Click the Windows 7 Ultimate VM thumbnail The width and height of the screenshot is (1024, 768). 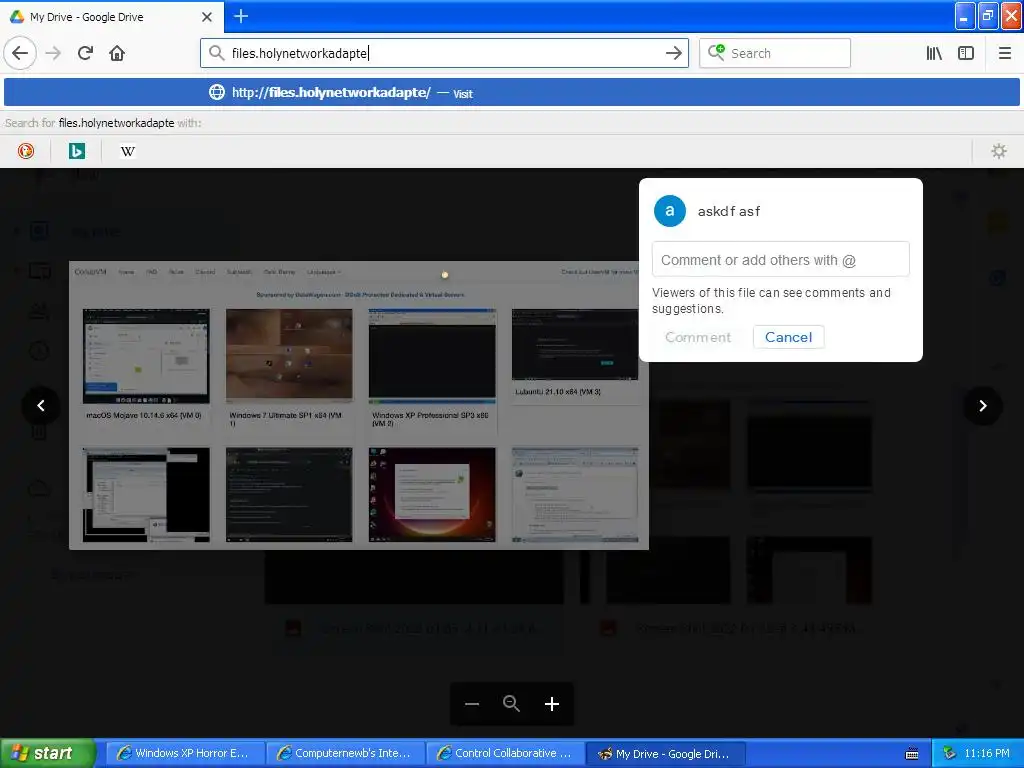pos(289,356)
